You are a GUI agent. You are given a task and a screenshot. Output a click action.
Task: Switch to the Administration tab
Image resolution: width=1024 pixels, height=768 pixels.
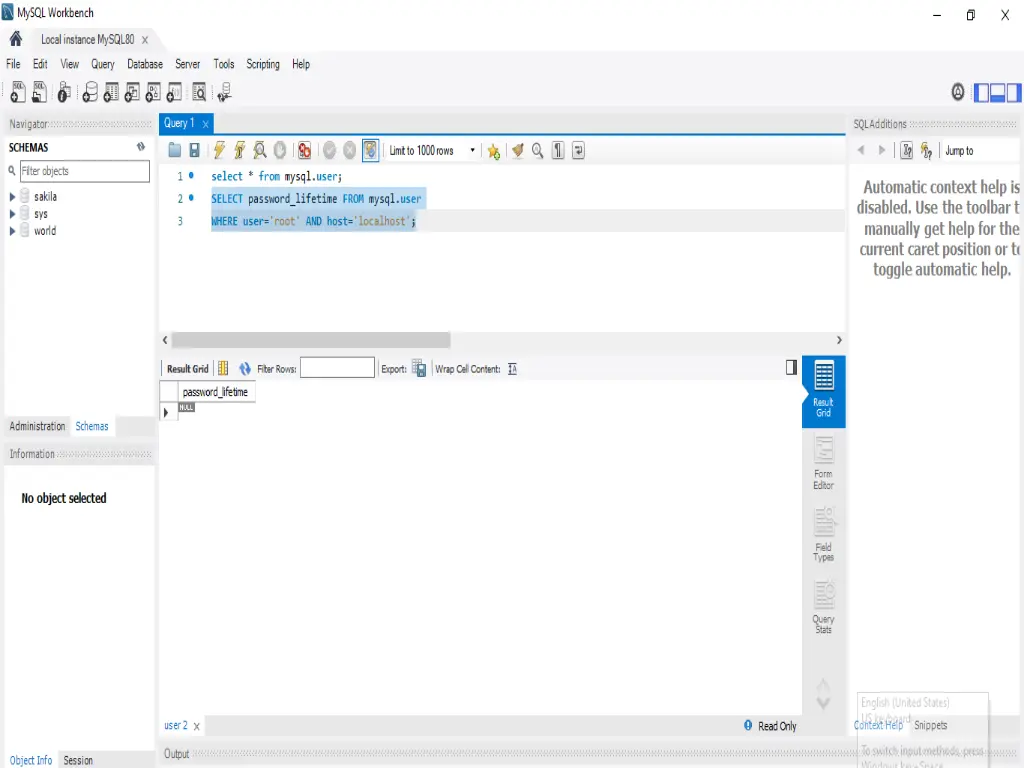click(x=37, y=426)
